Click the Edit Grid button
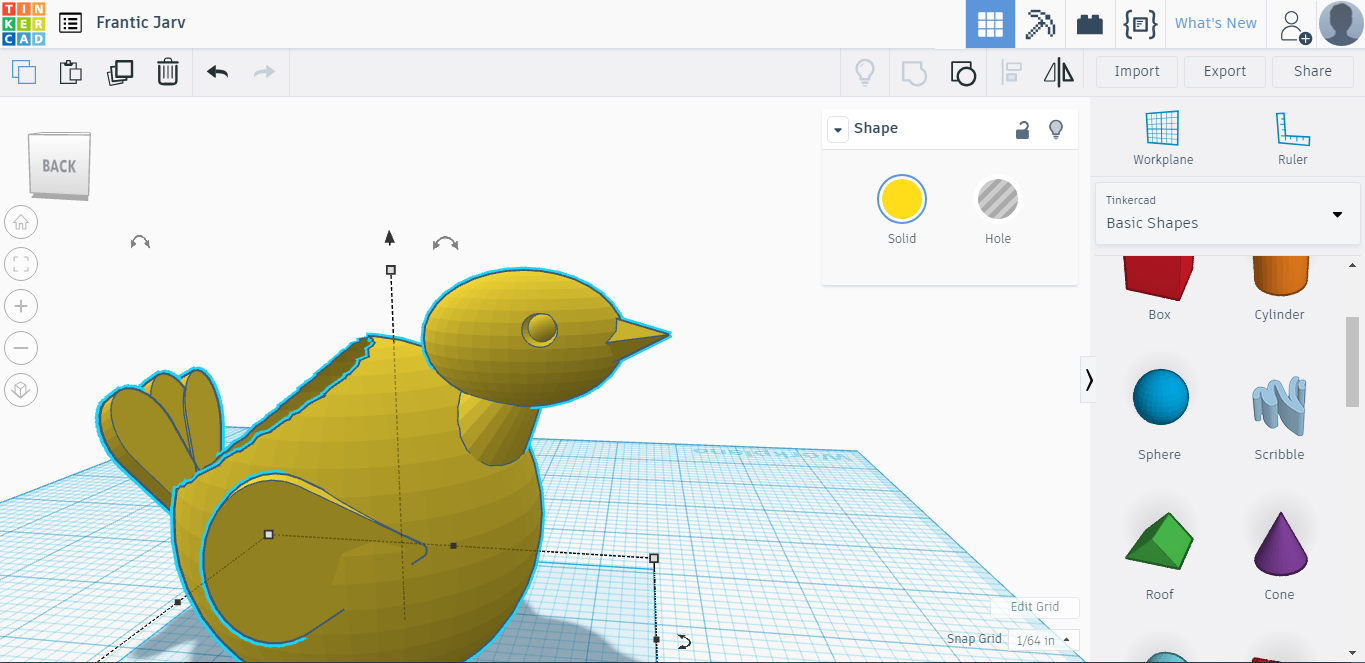This screenshot has height=663, width=1365. click(1035, 607)
